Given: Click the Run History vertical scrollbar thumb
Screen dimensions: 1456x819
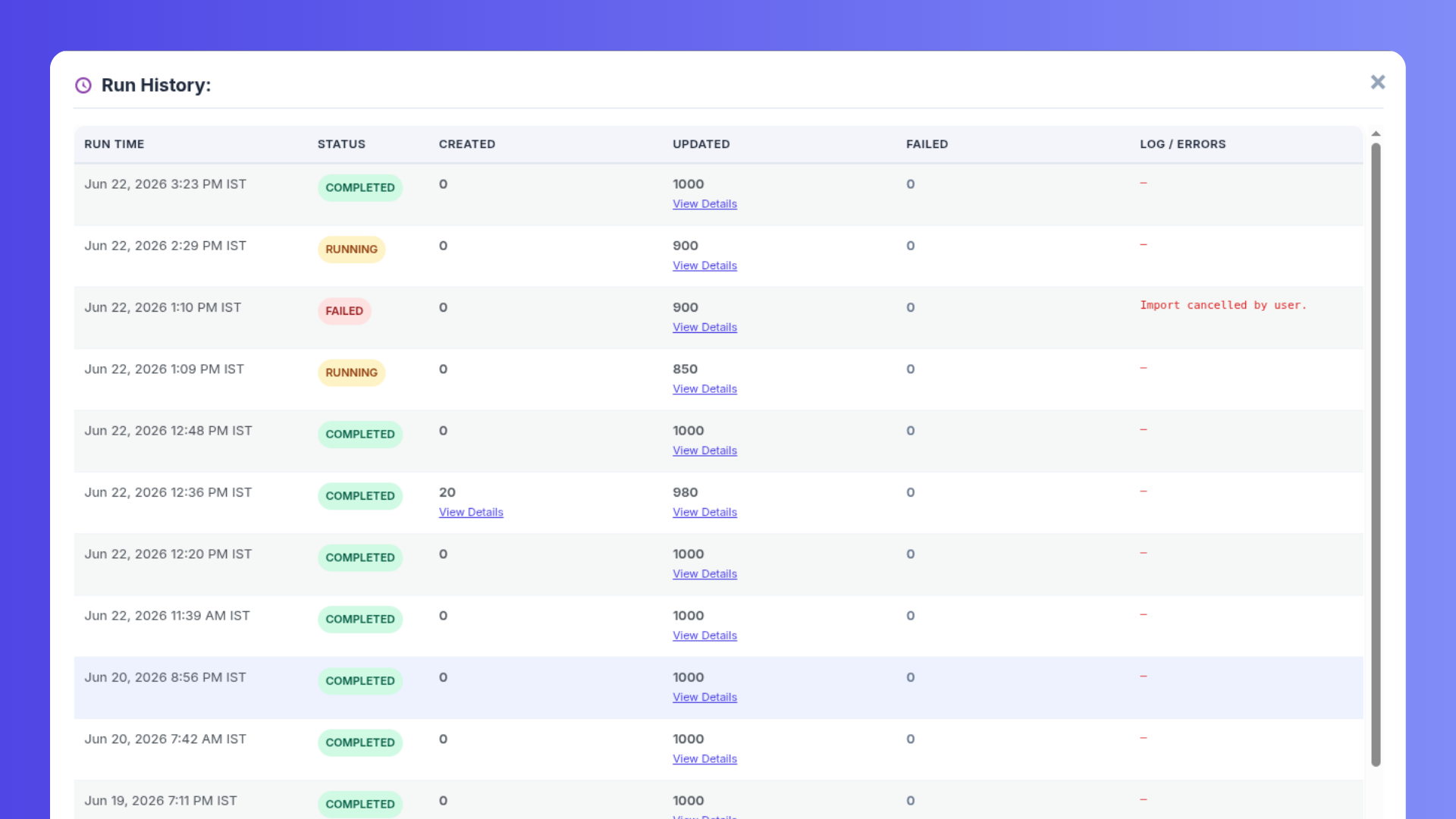Looking at the screenshot, I should click(x=1376, y=454).
